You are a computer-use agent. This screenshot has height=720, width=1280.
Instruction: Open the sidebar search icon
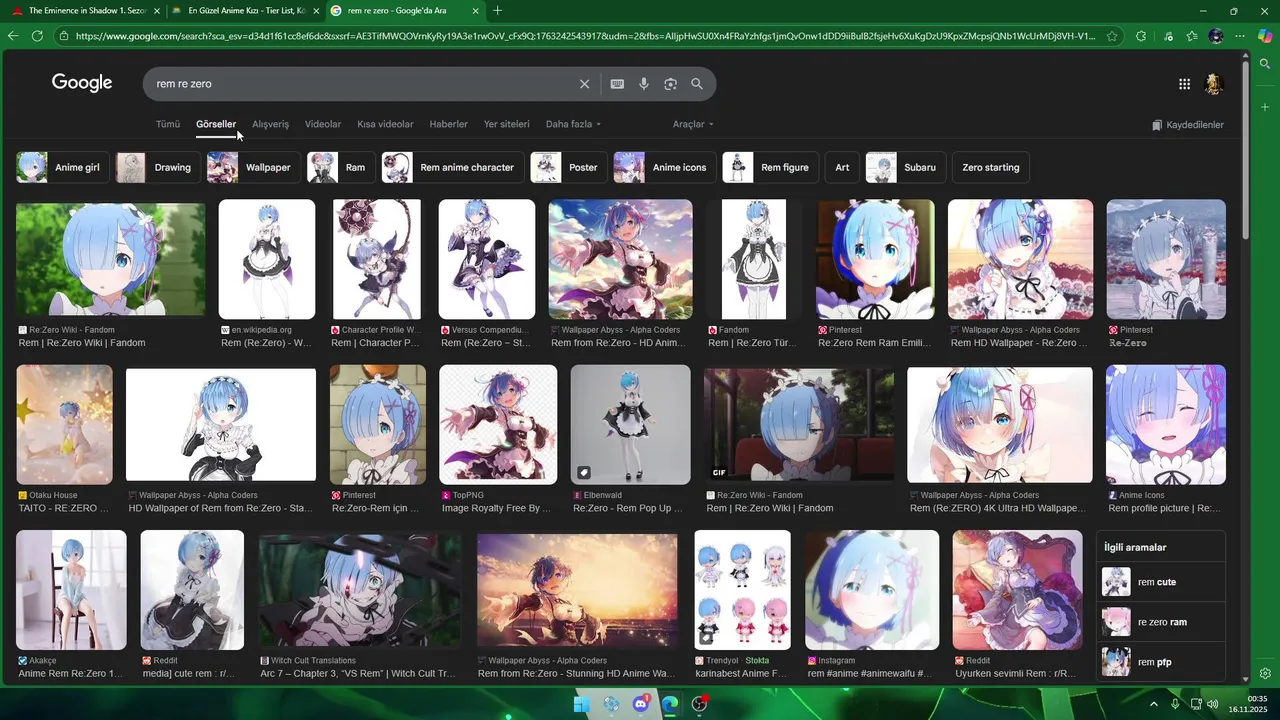(x=1265, y=64)
